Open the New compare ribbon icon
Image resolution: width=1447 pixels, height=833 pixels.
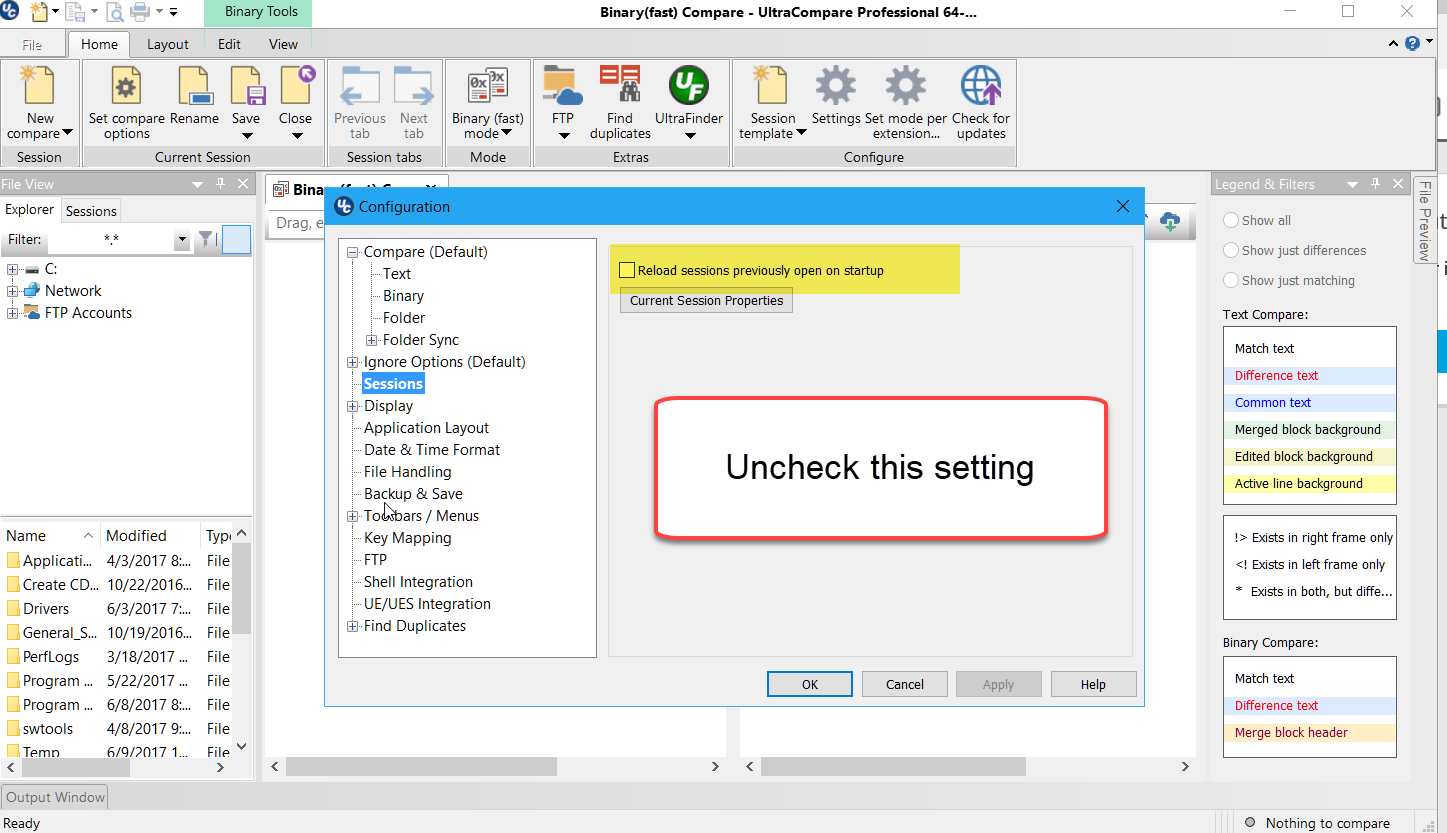coord(39,86)
